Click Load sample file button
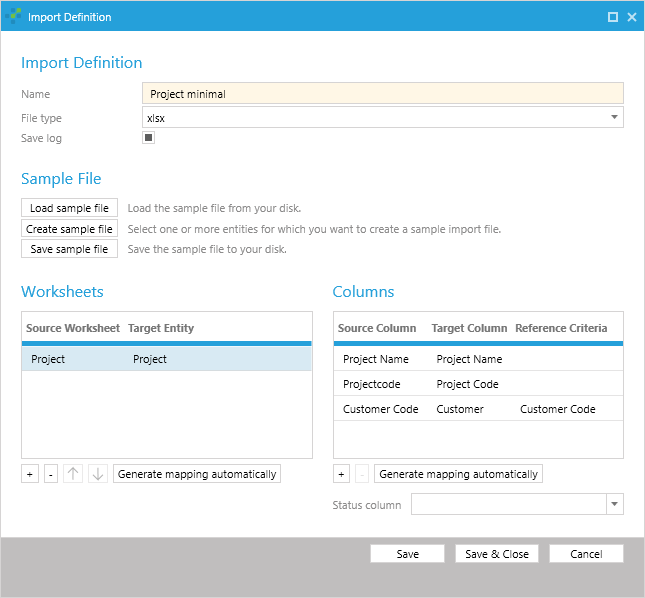The width and height of the screenshot is (645, 598). (x=69, y=208)
